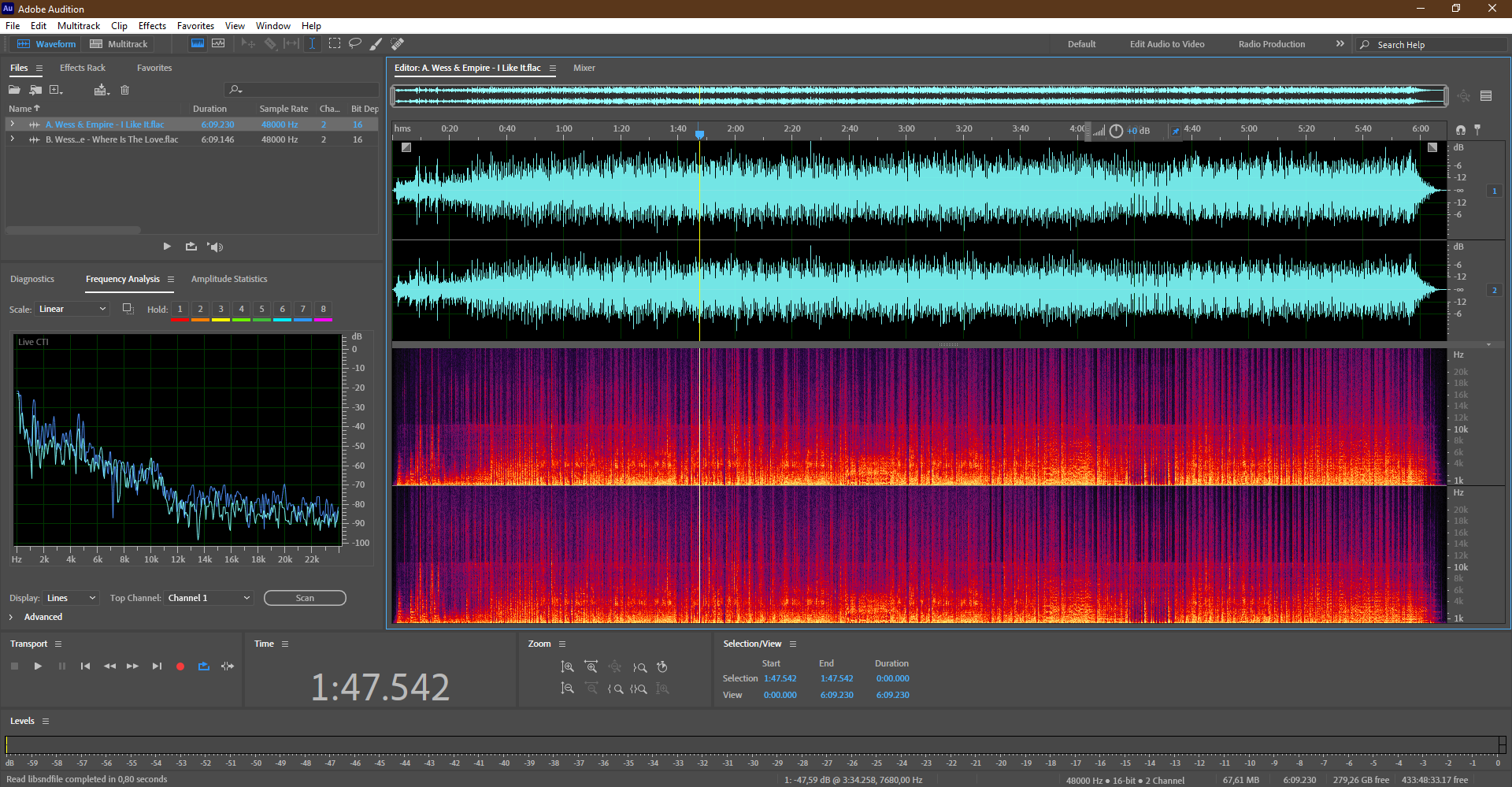This screenshot has height=787, width=1512.
Task: Click Zoom In Amplitude icon
Action: point(567,667)
